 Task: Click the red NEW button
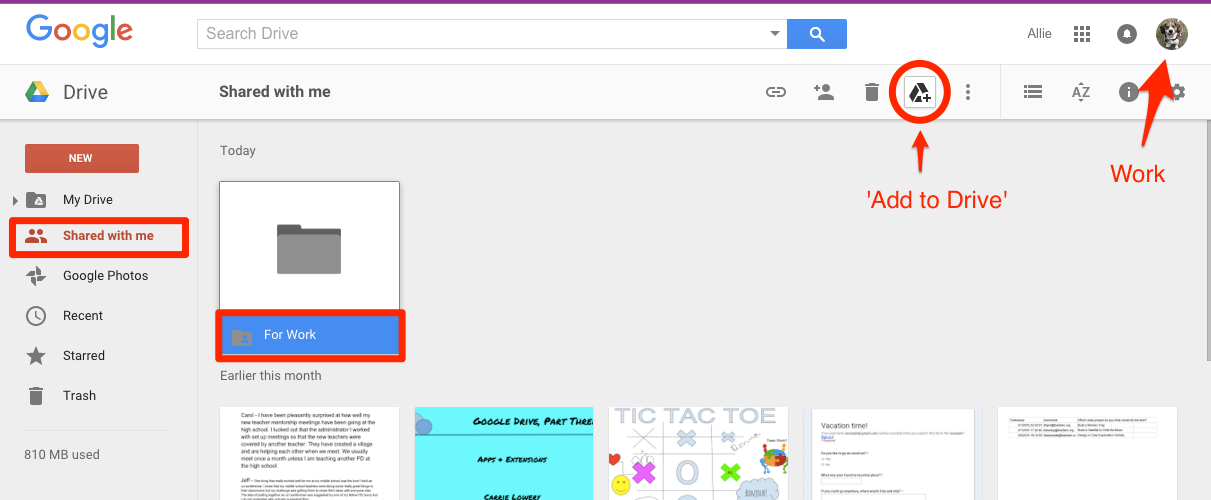click(x=81, y=158)
